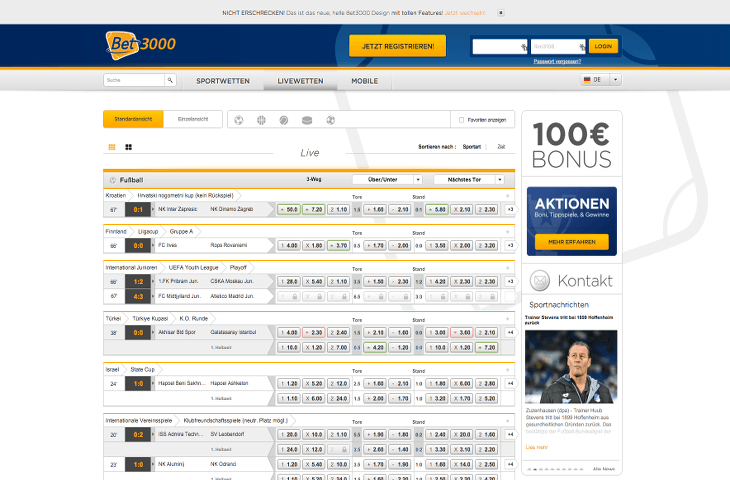Open the Huub Stevens news photo
The image size is (730, 480).
[x=571, y=366]
